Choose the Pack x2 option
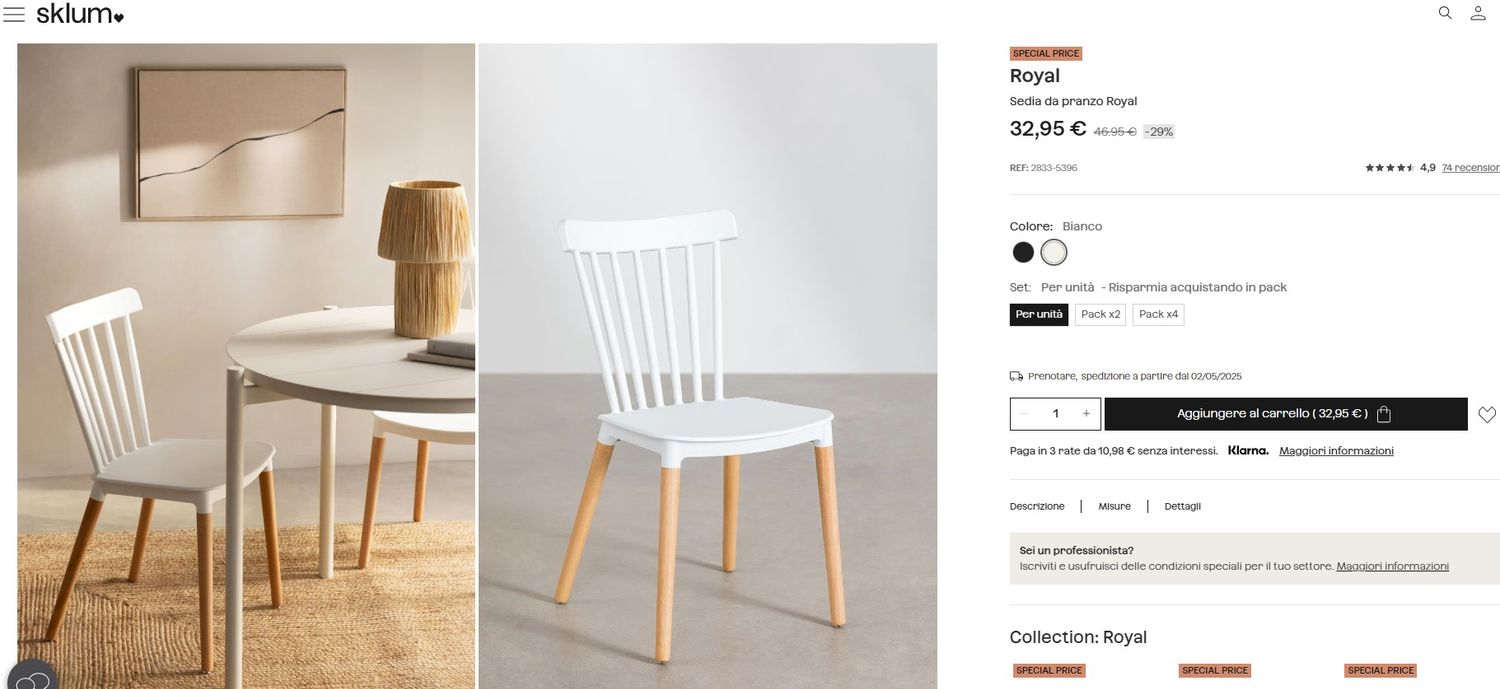 tap(1101, 314)
